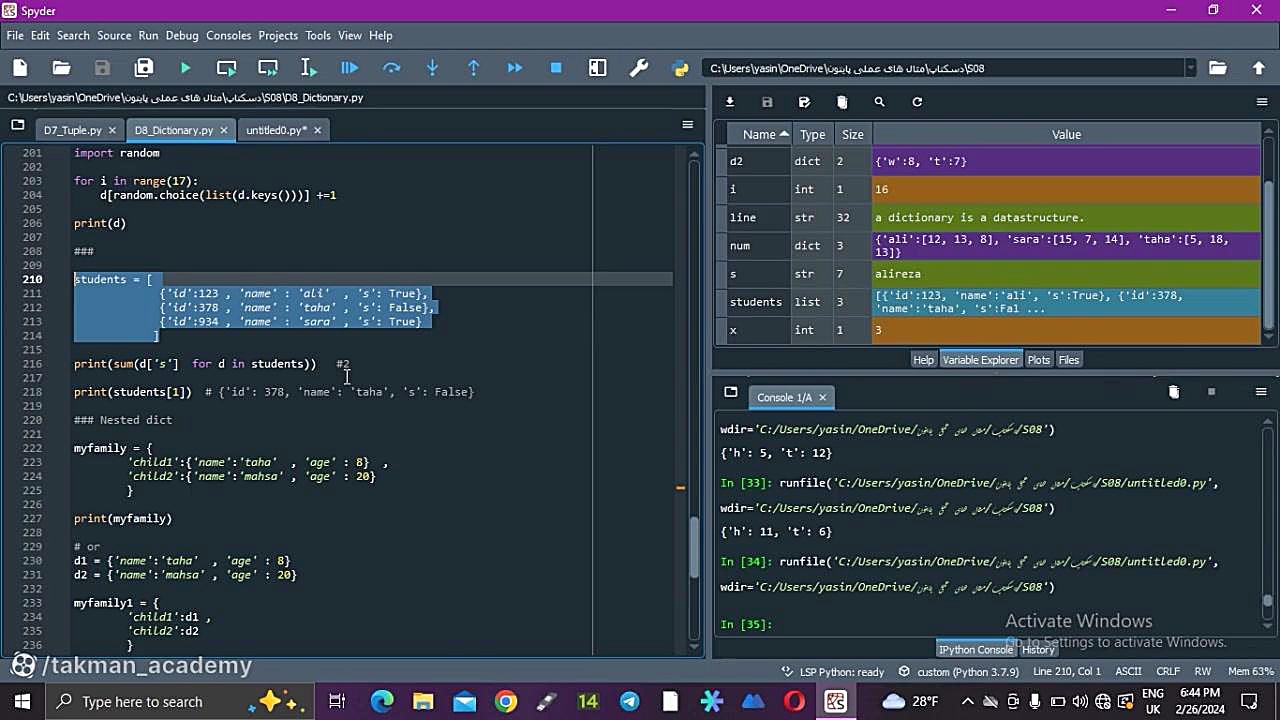Switch to the Plots pane tab

(x=1038, y=360)
